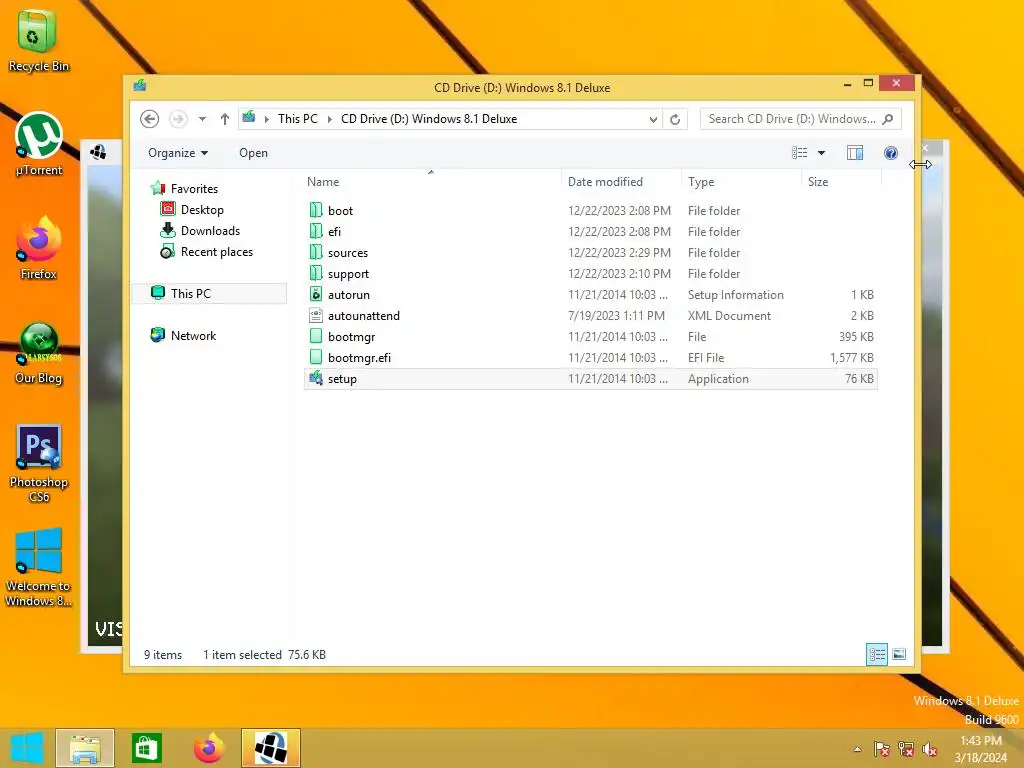Open the Recycle Bin desktop icon
Image resolution: width=1024 pixels, height=768 pixels.
tap(39, 40)
